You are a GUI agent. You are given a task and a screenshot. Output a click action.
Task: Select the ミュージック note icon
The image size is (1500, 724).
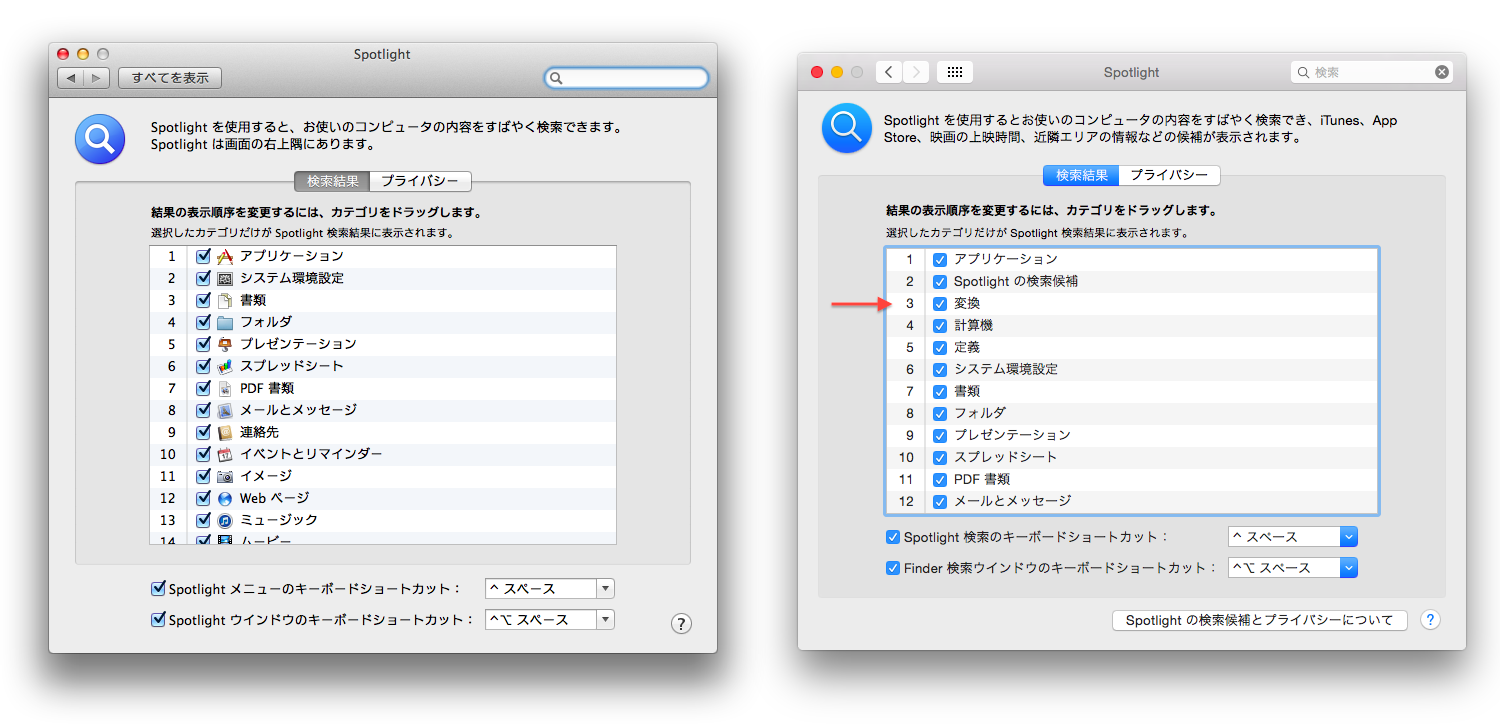(225, 521)
